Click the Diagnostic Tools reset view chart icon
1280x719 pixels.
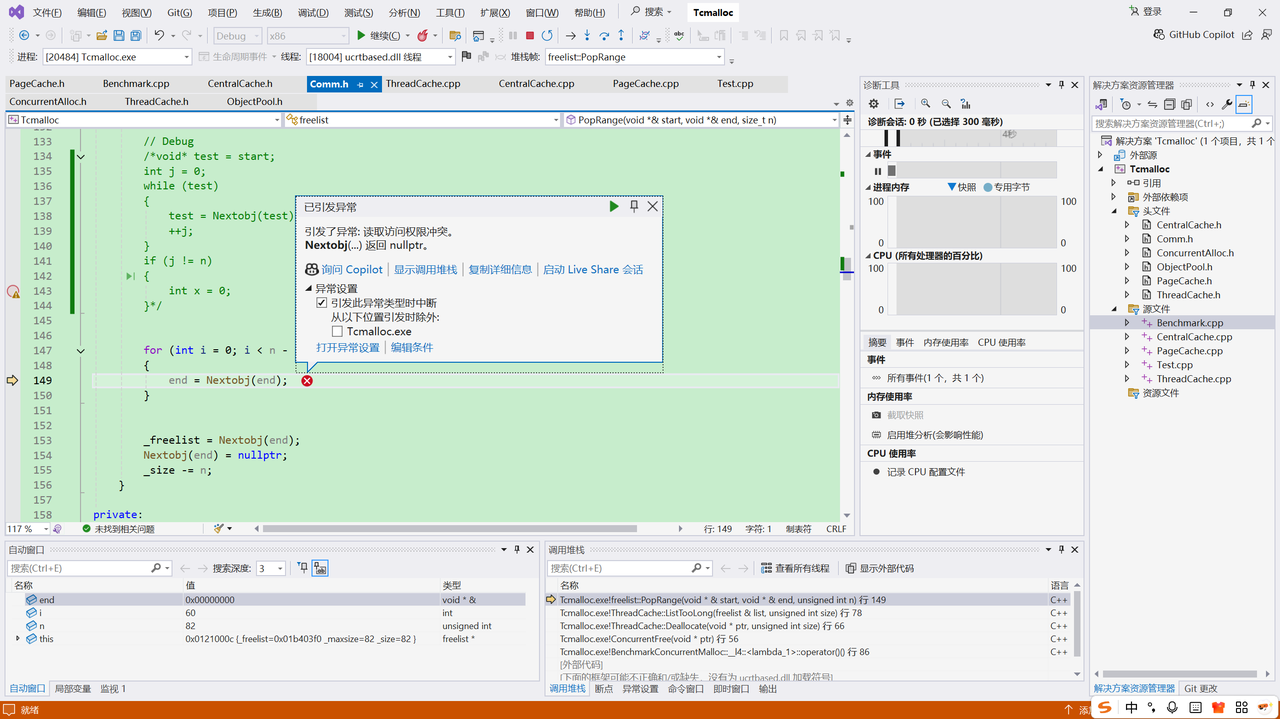965,103
